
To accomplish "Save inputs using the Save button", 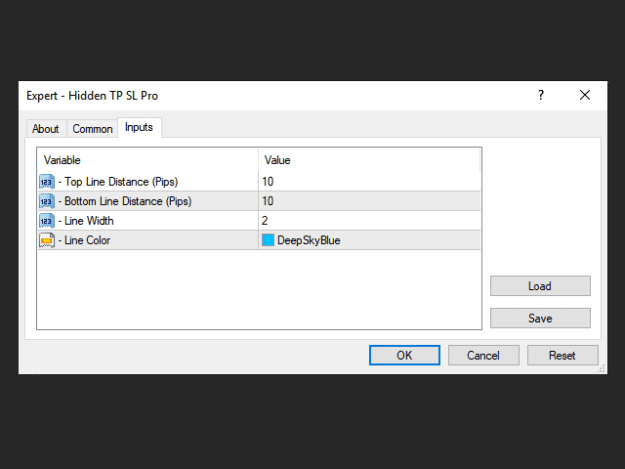I will (540, 318).
